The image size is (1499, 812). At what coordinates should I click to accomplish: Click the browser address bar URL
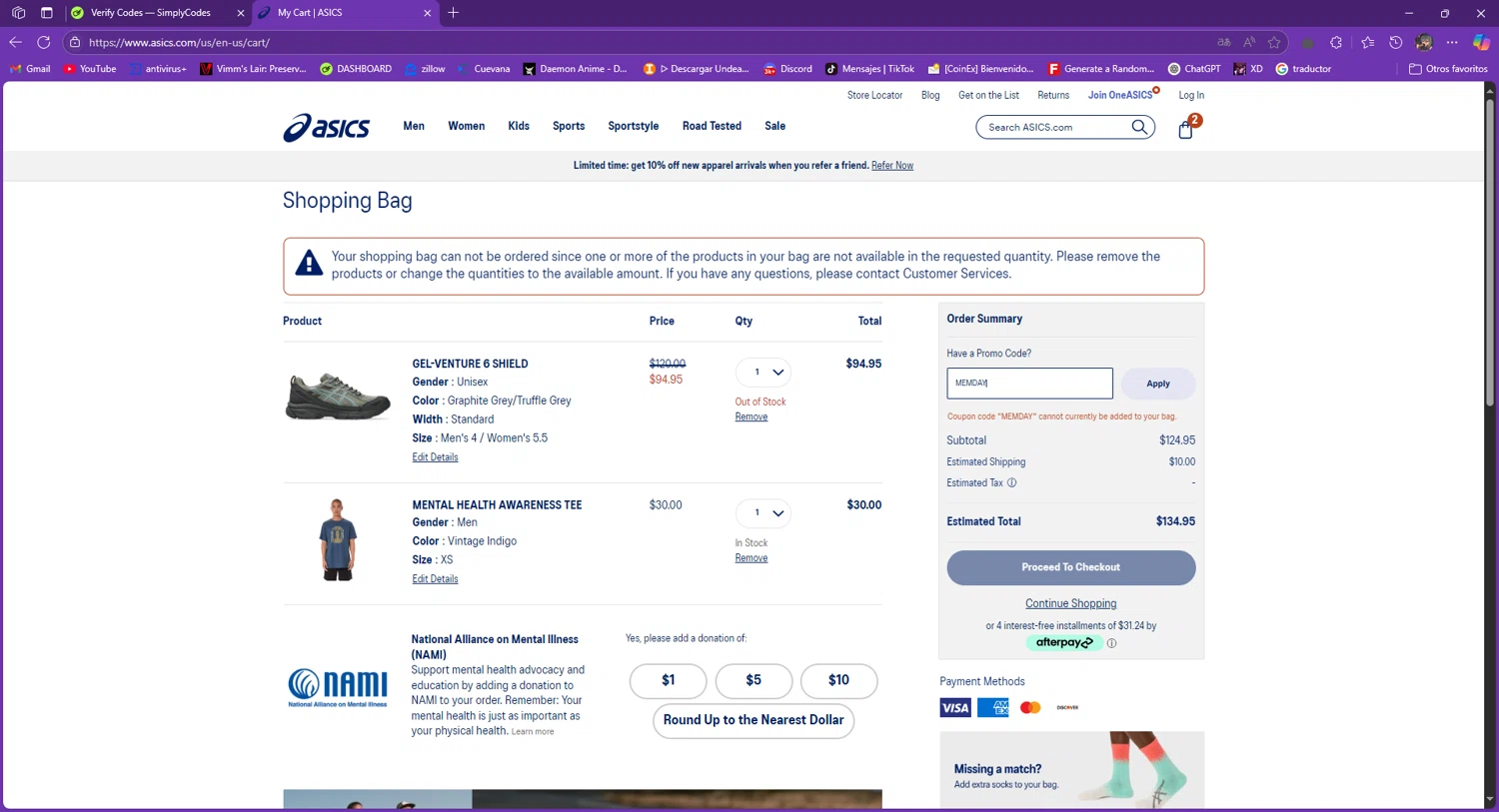179,42
